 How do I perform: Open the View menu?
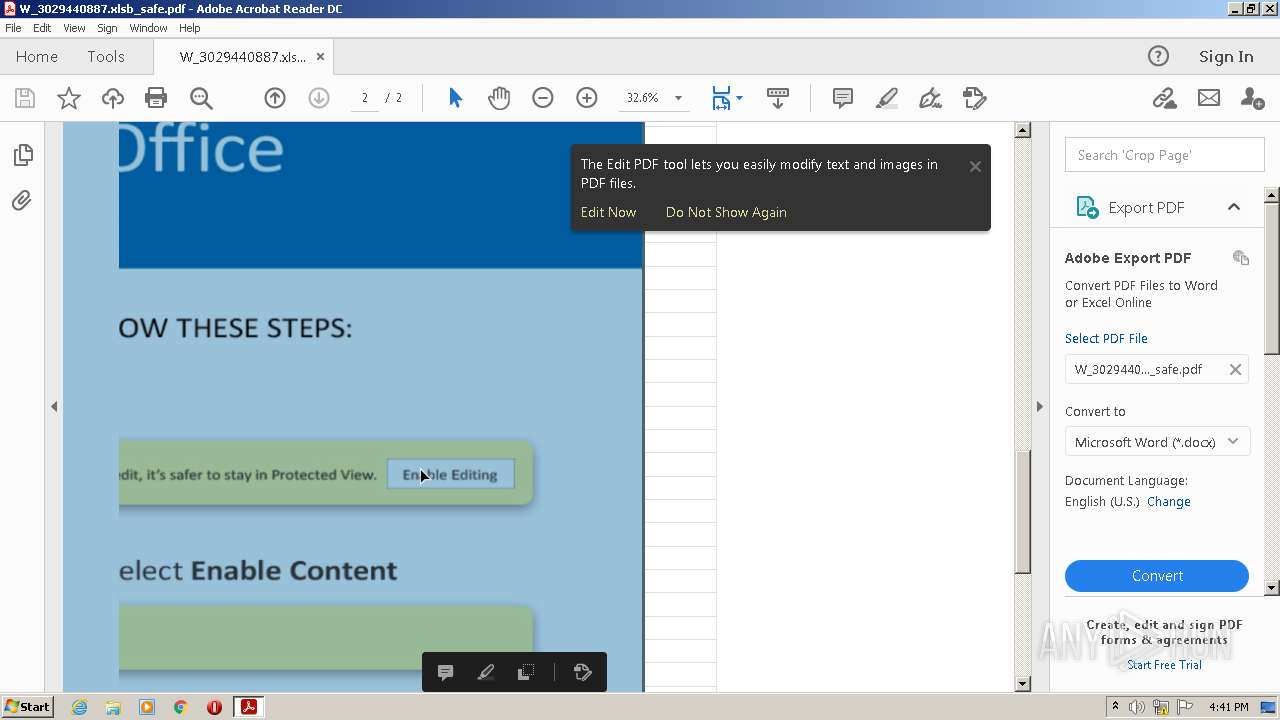[74, 28]
